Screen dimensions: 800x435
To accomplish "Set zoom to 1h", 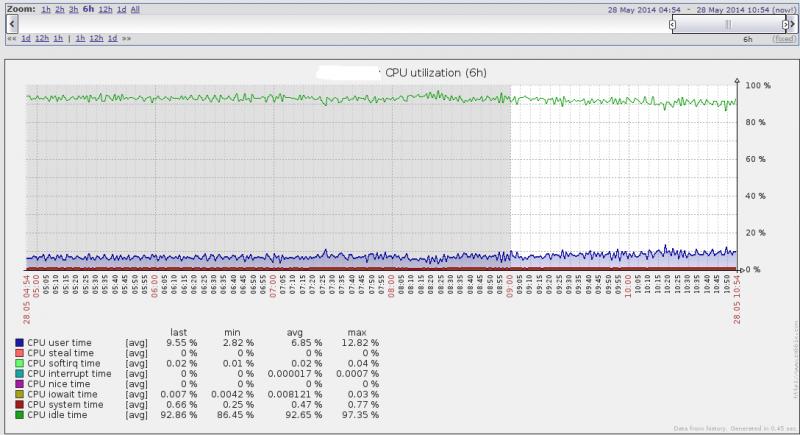I will 46,9.
